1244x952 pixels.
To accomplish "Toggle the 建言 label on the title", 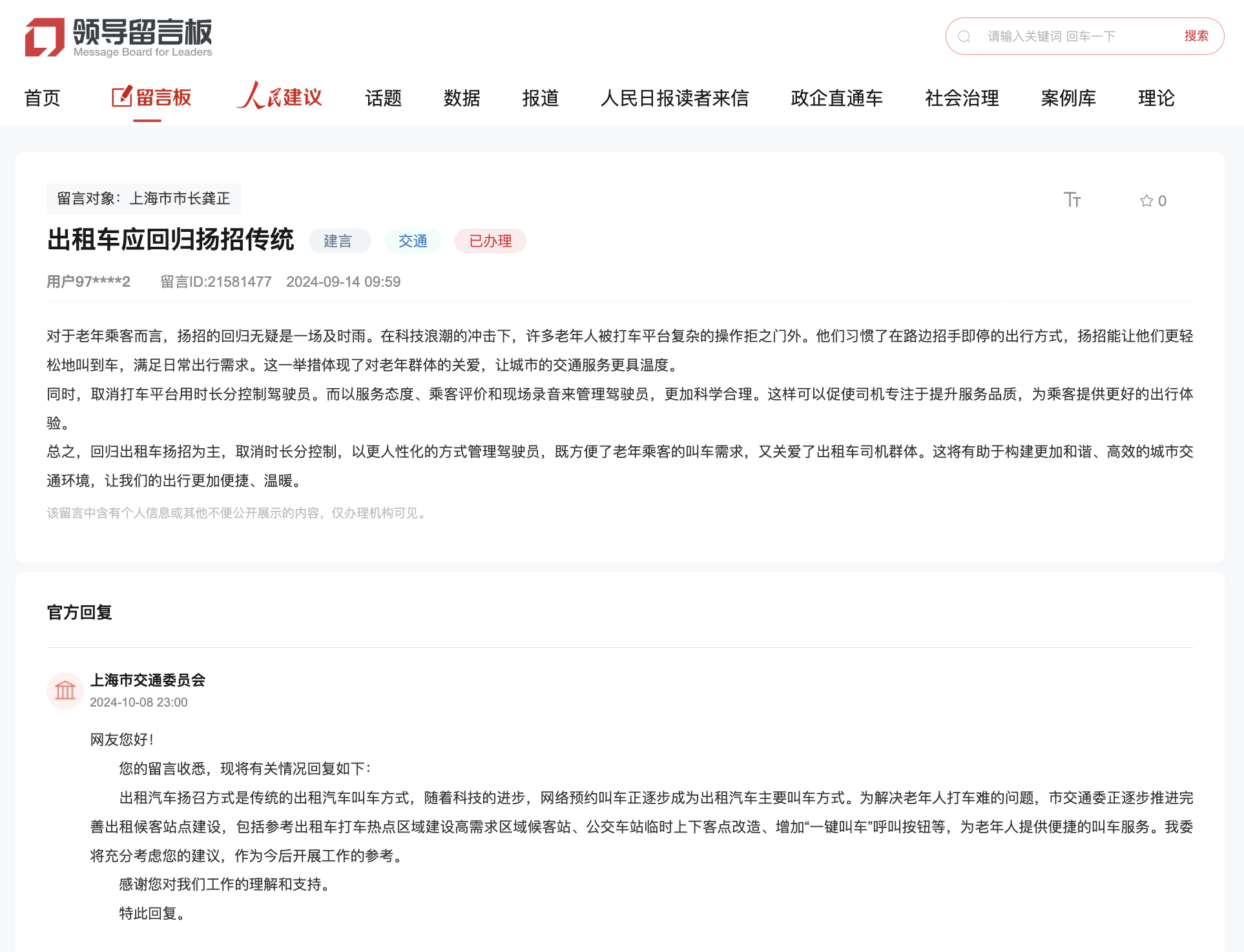I will [x=339, y=240].
